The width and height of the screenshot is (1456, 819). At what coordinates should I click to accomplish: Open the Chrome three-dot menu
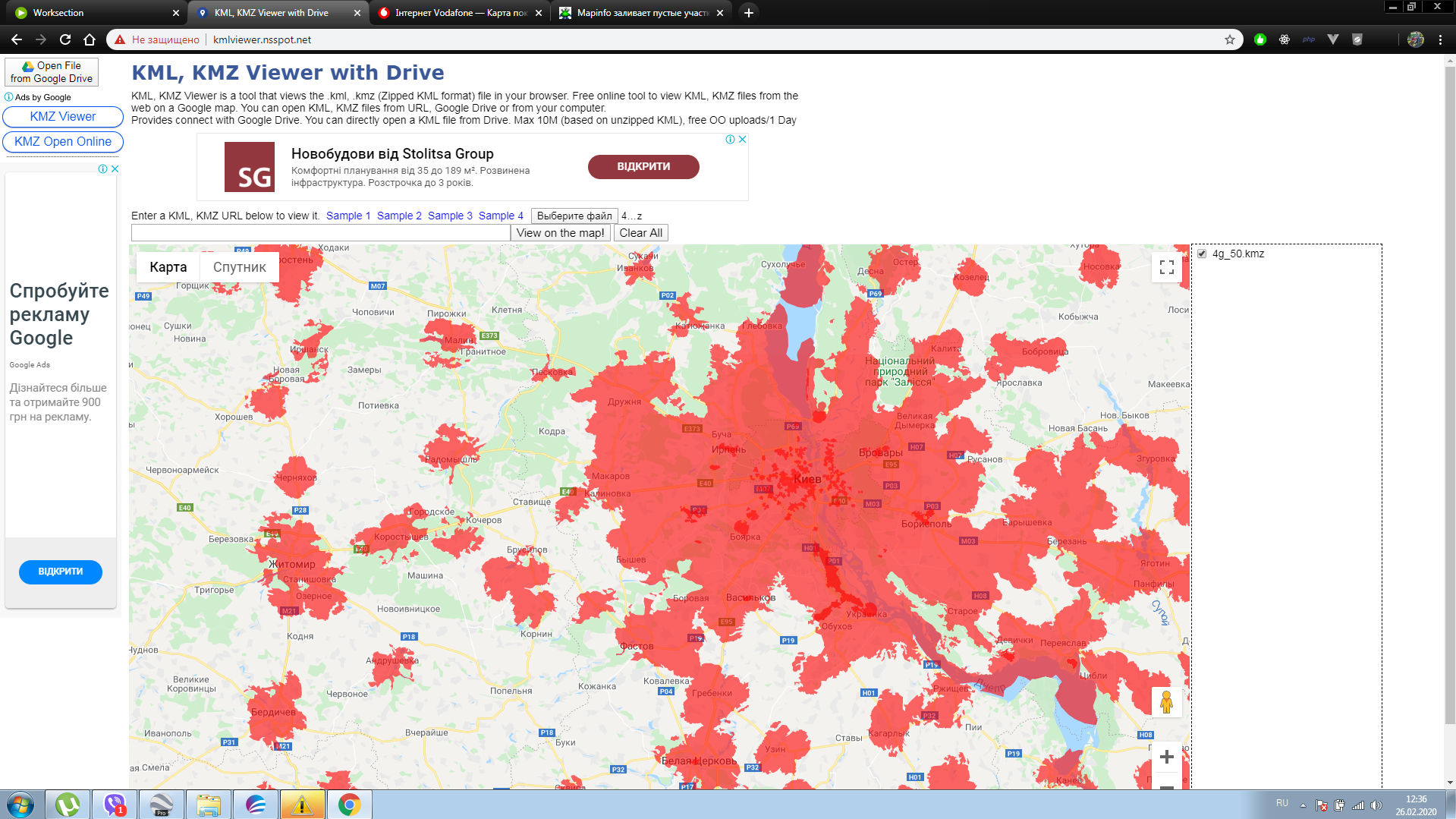(x=1440, y=39)
